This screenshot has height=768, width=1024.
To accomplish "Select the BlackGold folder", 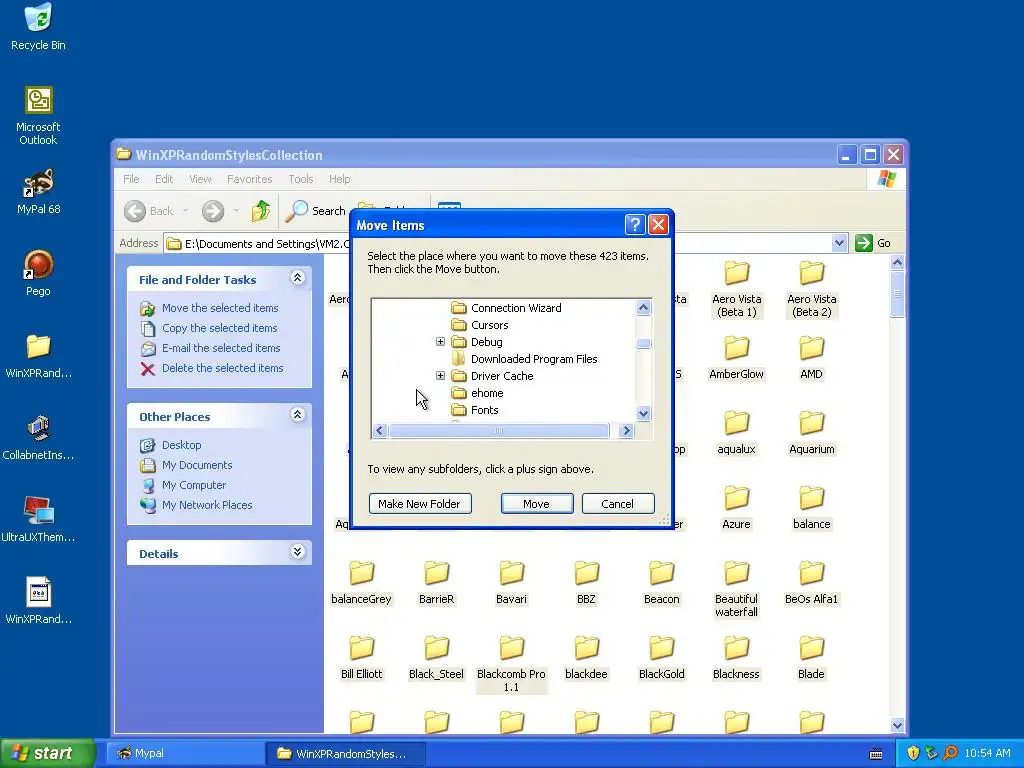I will pos(662,658).
